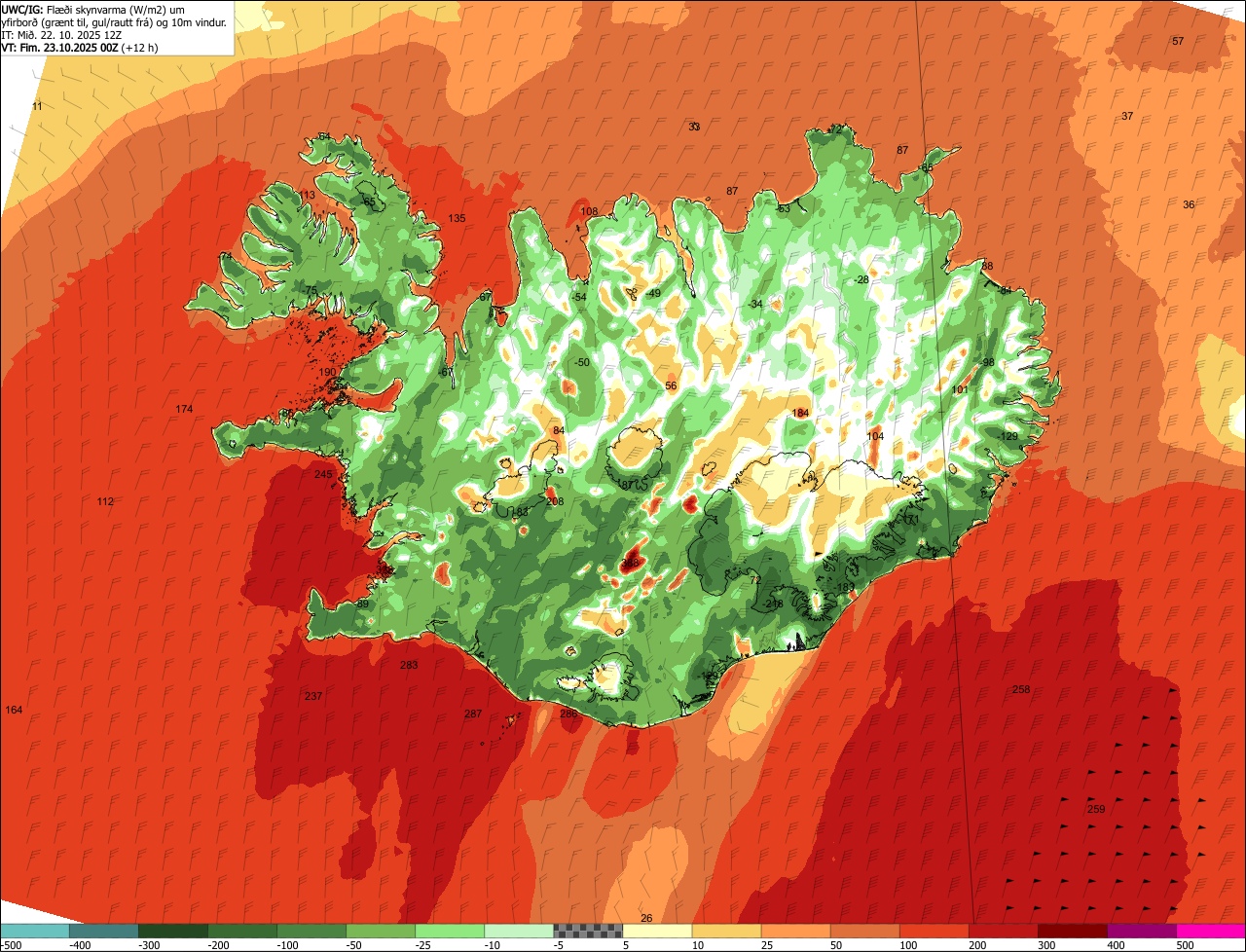Image resolution: width=1246 pixels, height=952 pixels.
Task: Click the flux value 112 in the western sea
Action: (x=105, y=502)
